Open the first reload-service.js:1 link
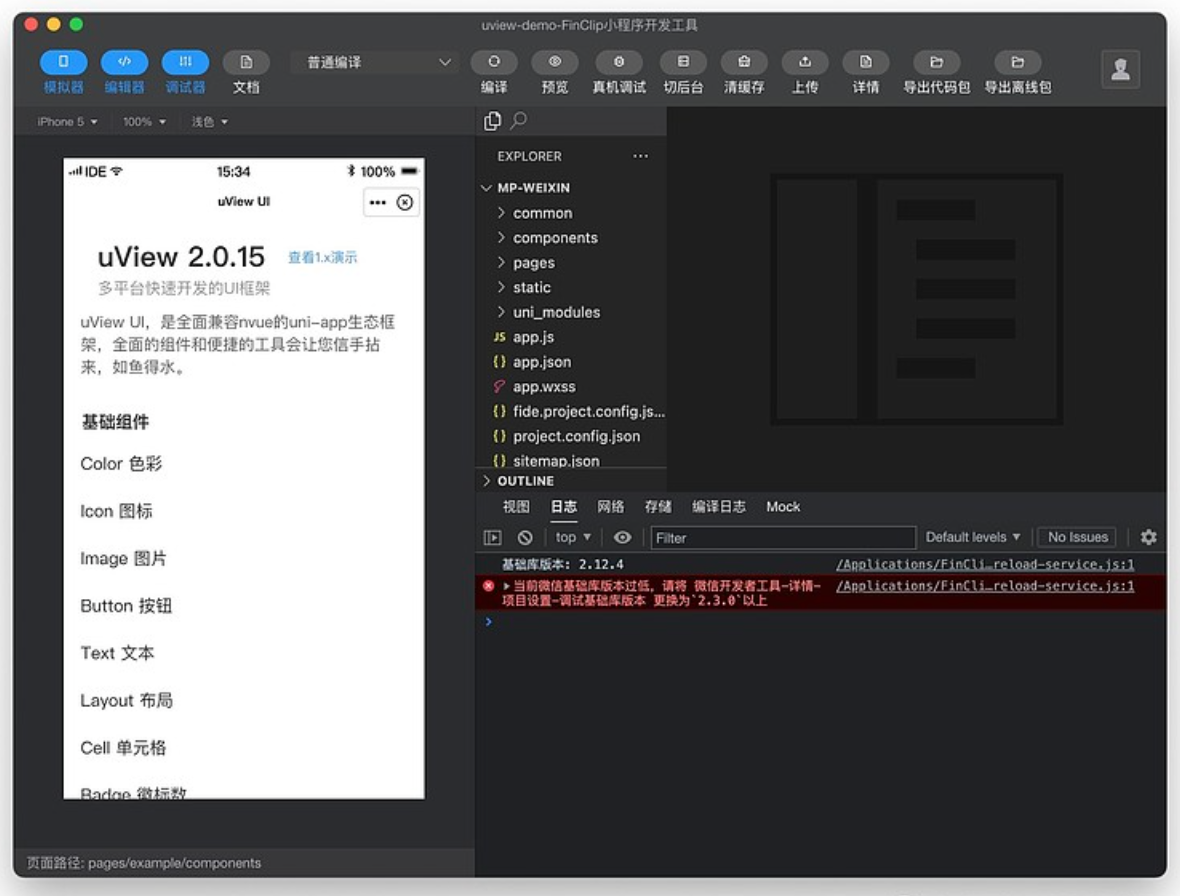Viewport: 1180px width, 896px height. [985, 564]
